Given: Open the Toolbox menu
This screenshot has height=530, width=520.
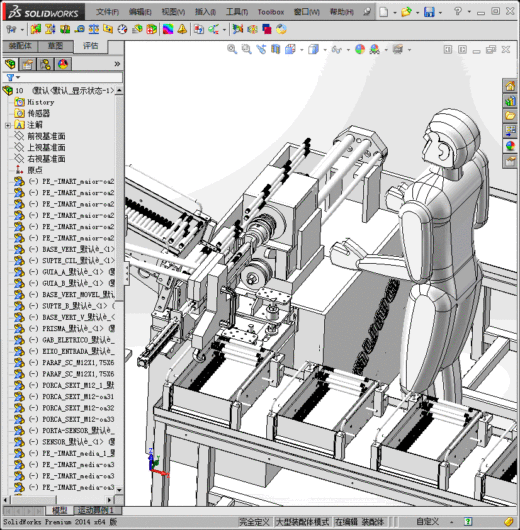Looking at the screenshot, I should click(270, 12).
